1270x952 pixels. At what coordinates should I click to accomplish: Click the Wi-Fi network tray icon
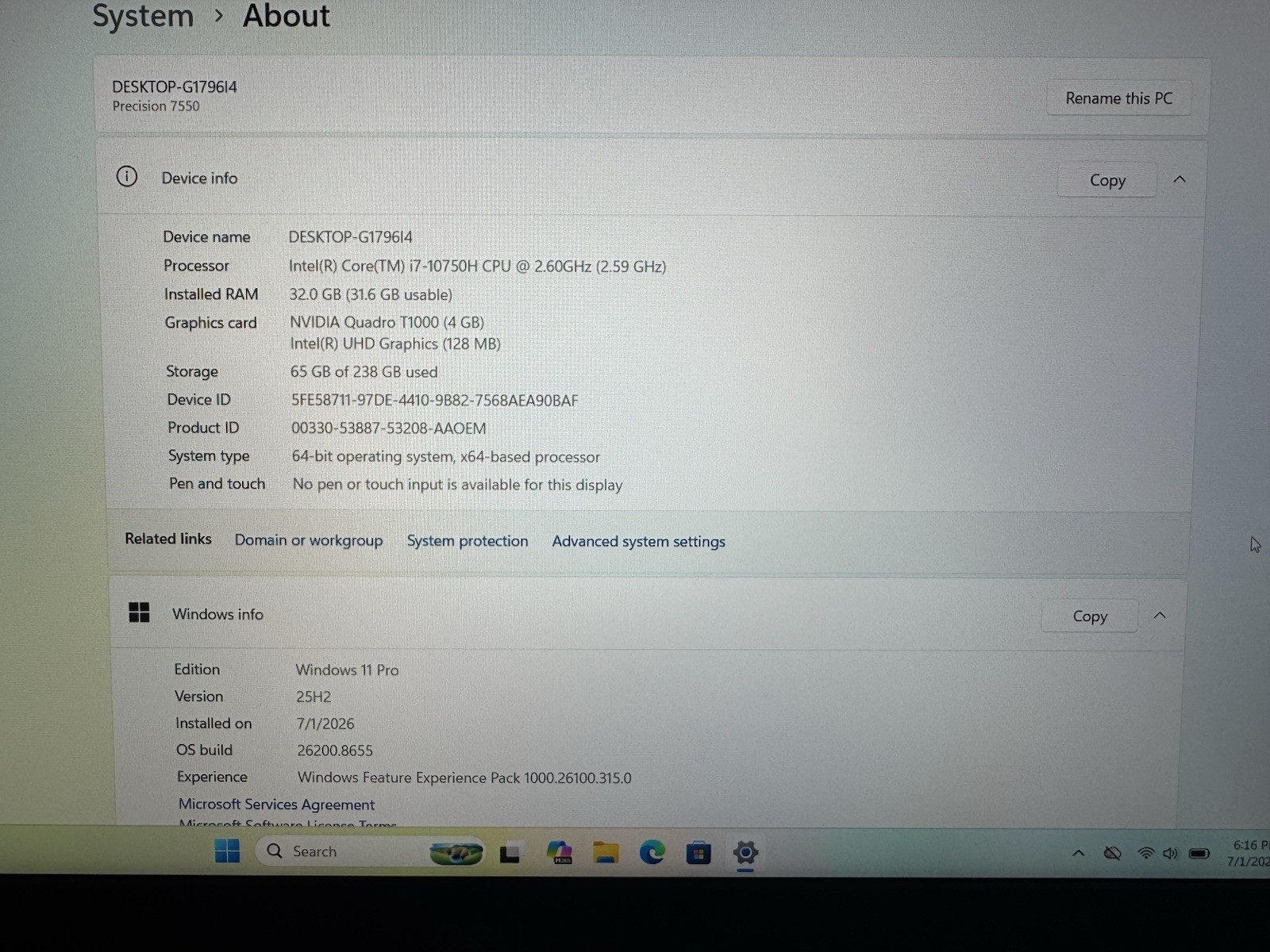pyautogui.click(x=1145, y=854)
